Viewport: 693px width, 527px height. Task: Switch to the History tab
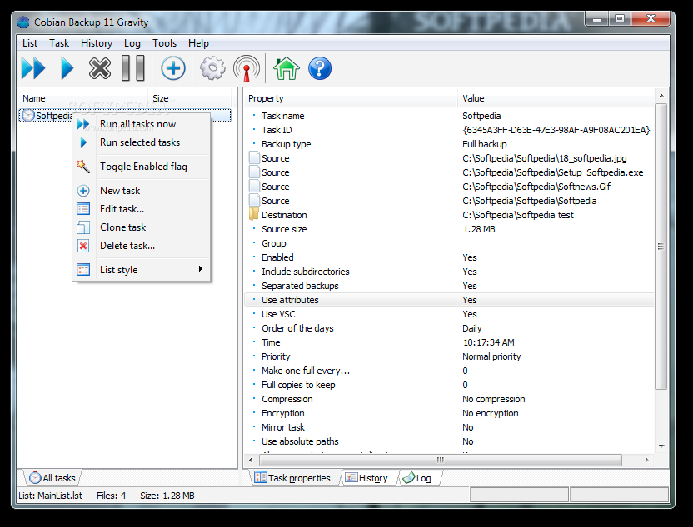369,478
